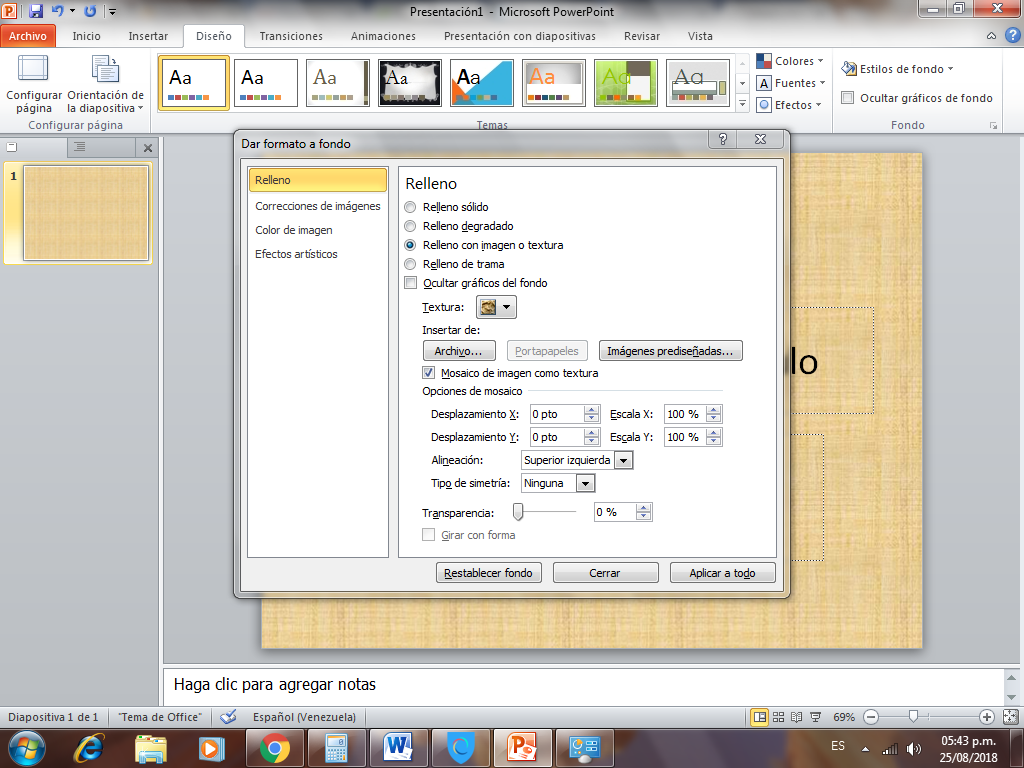Click the Redo icon in quick access toolbar
Screen dimensions: 1024x768
(91, 11)
